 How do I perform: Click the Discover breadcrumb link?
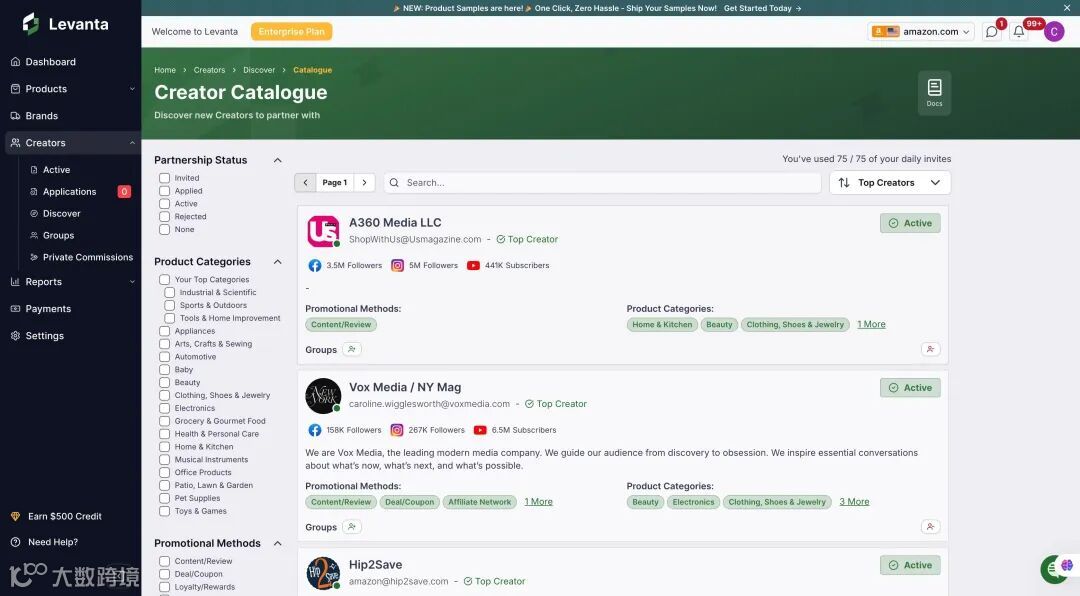click(259, 70)
